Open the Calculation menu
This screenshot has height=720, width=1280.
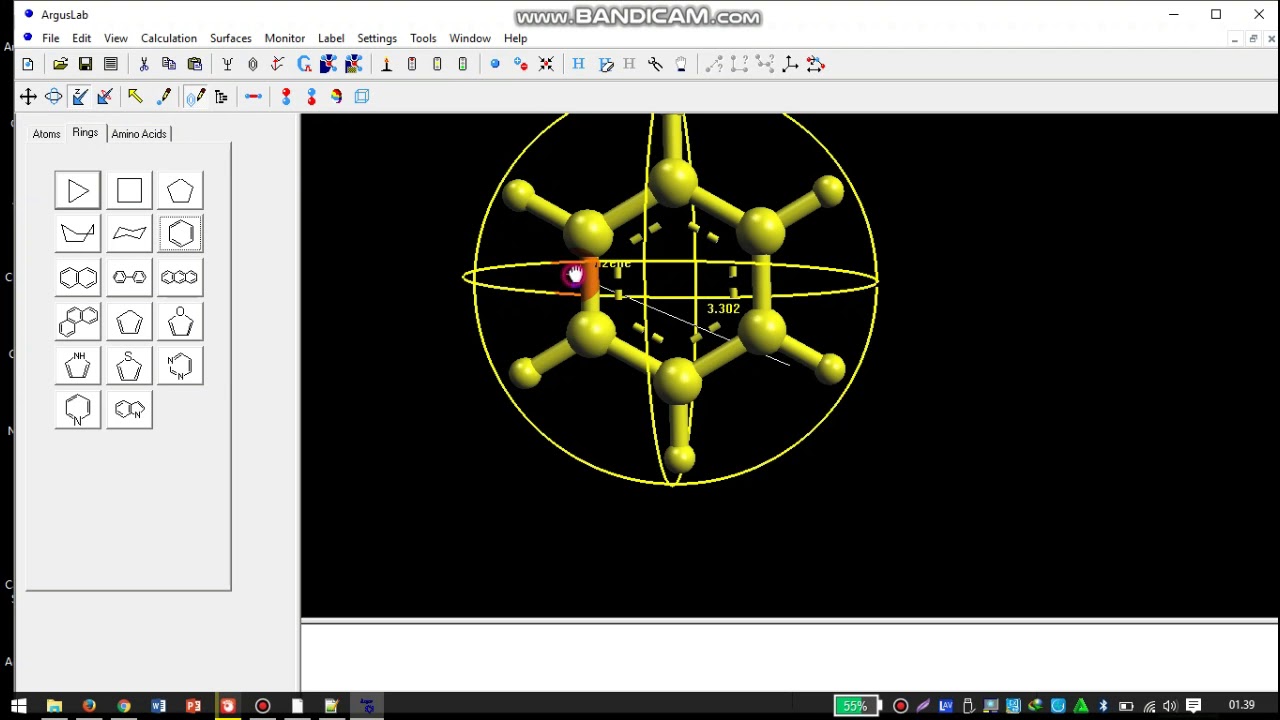tap(169, 38)
